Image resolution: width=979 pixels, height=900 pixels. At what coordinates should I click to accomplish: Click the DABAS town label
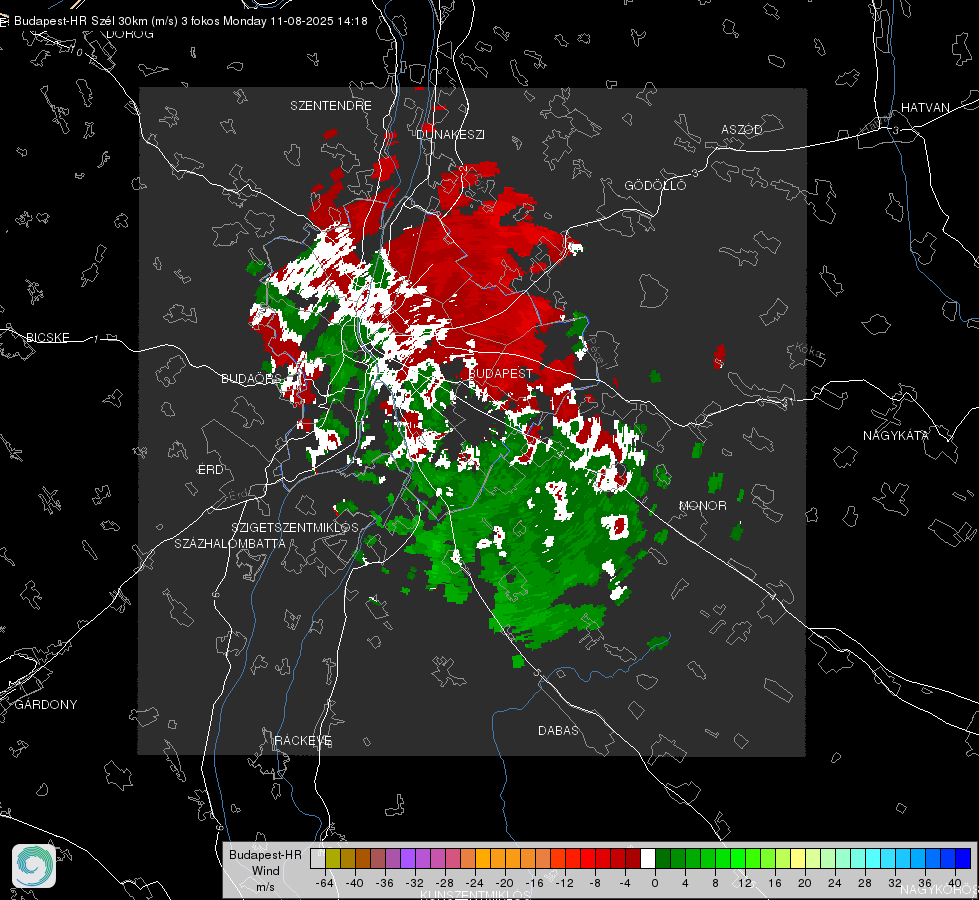tap(558, 730)
